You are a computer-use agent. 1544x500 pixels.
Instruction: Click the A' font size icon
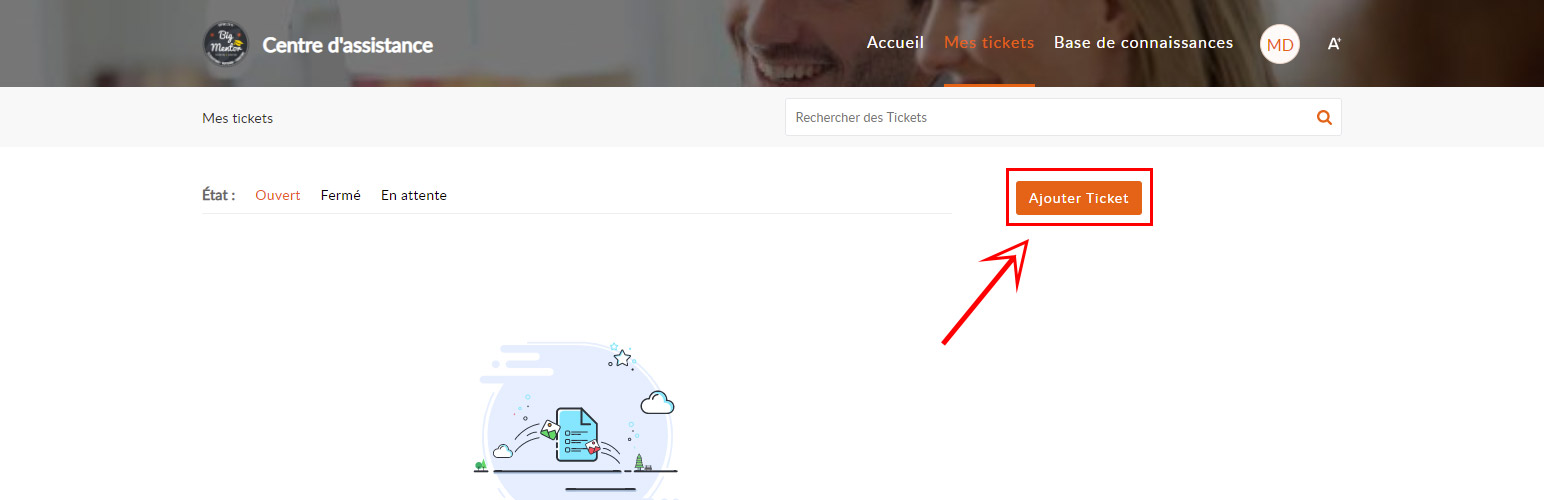click(1334, 44)
